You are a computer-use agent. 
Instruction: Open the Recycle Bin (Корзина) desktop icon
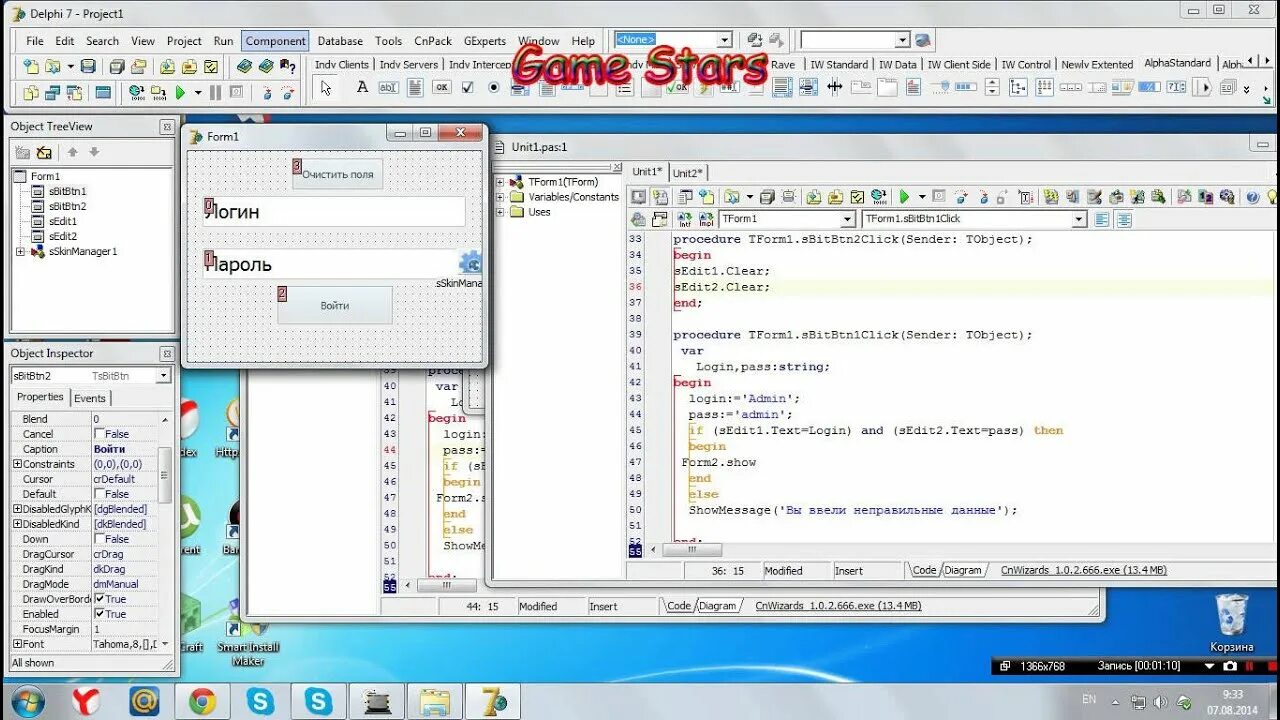(x=1231, y=620)
